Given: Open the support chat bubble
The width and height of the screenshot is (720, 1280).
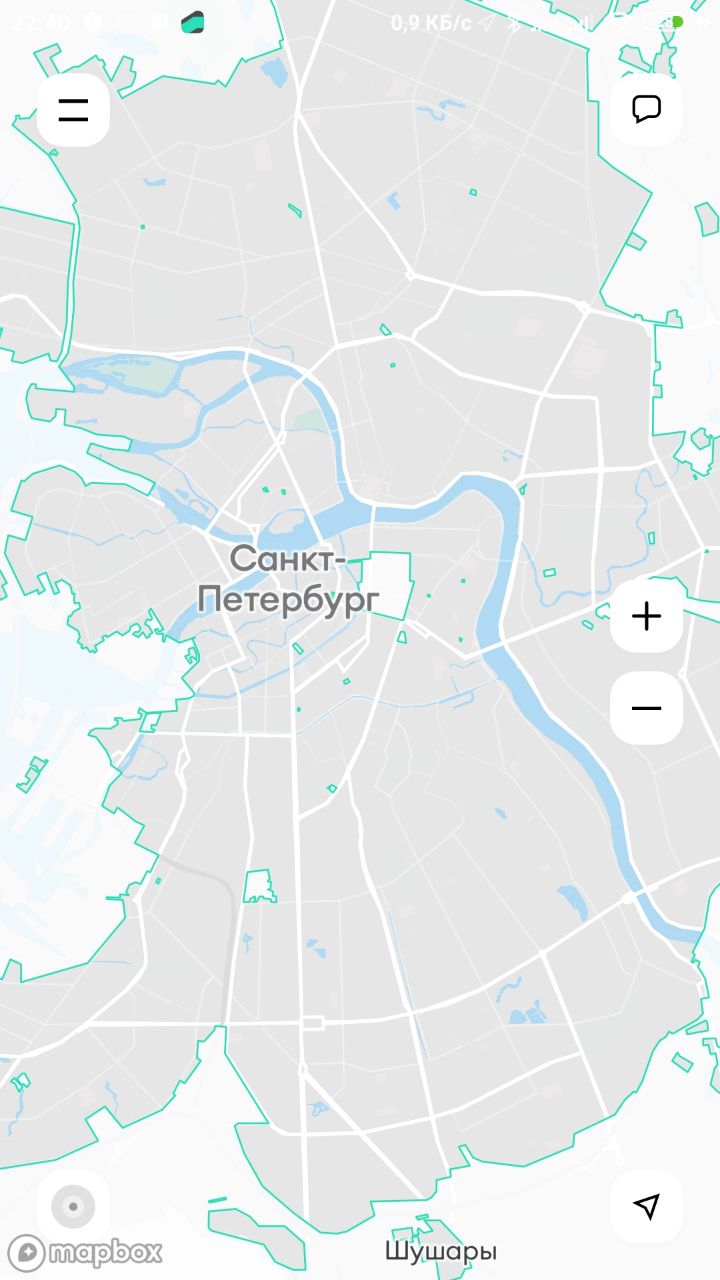Looking at the screenshot, I should pyautogui.click(x=647, y=110).
